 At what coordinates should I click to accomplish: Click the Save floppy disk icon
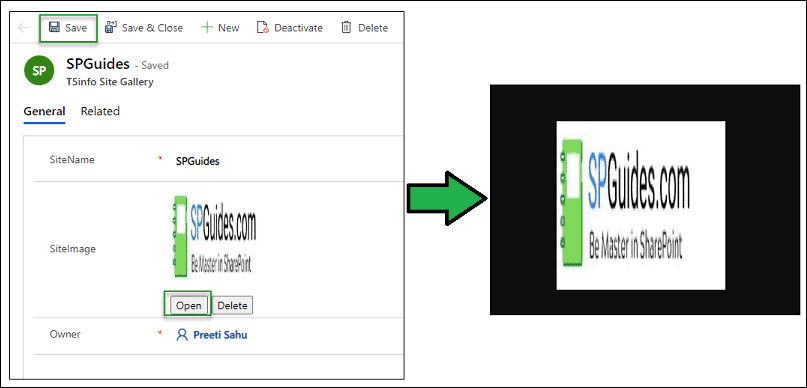[55, 27]
